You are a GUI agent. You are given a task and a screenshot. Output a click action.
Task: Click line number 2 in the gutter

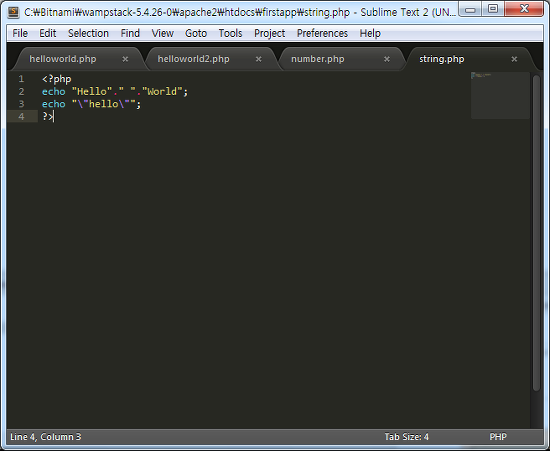(x=21, y=92)
